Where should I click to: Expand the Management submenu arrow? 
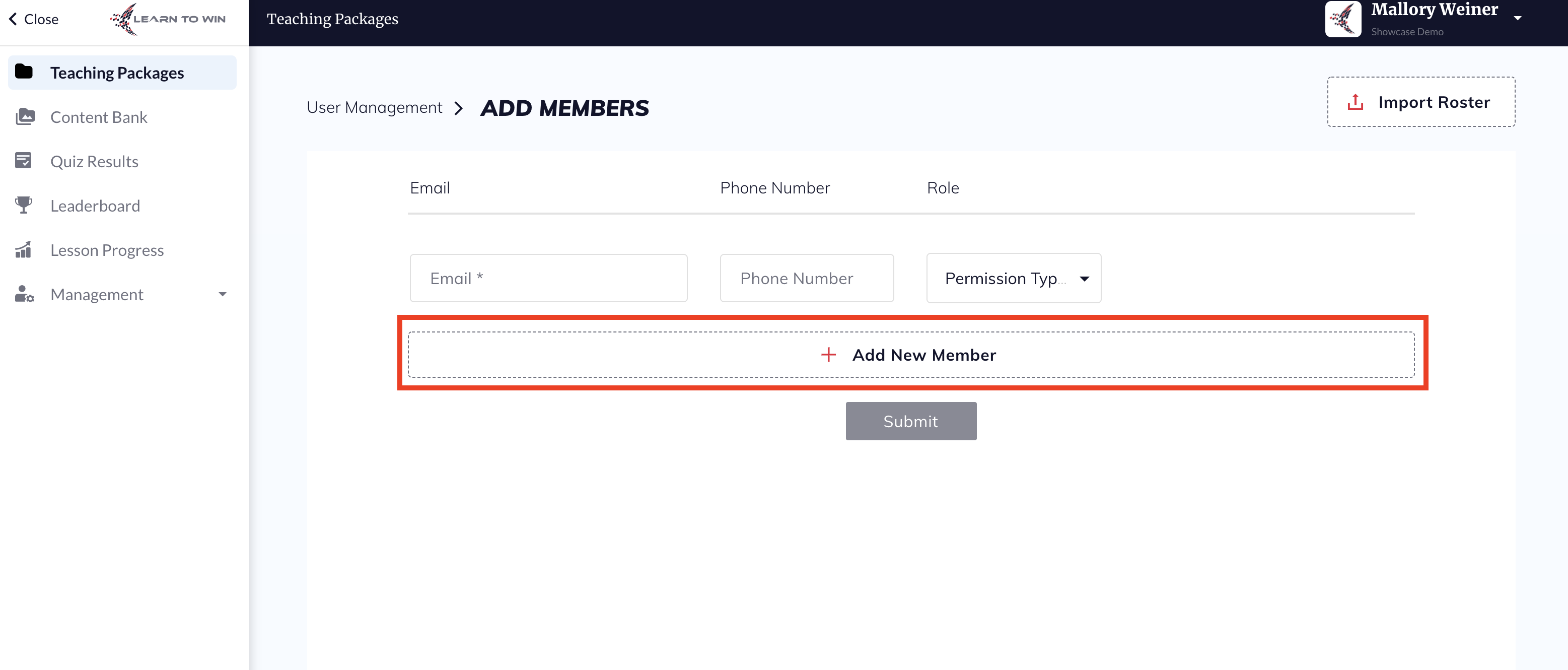click(x=222, y=294)
